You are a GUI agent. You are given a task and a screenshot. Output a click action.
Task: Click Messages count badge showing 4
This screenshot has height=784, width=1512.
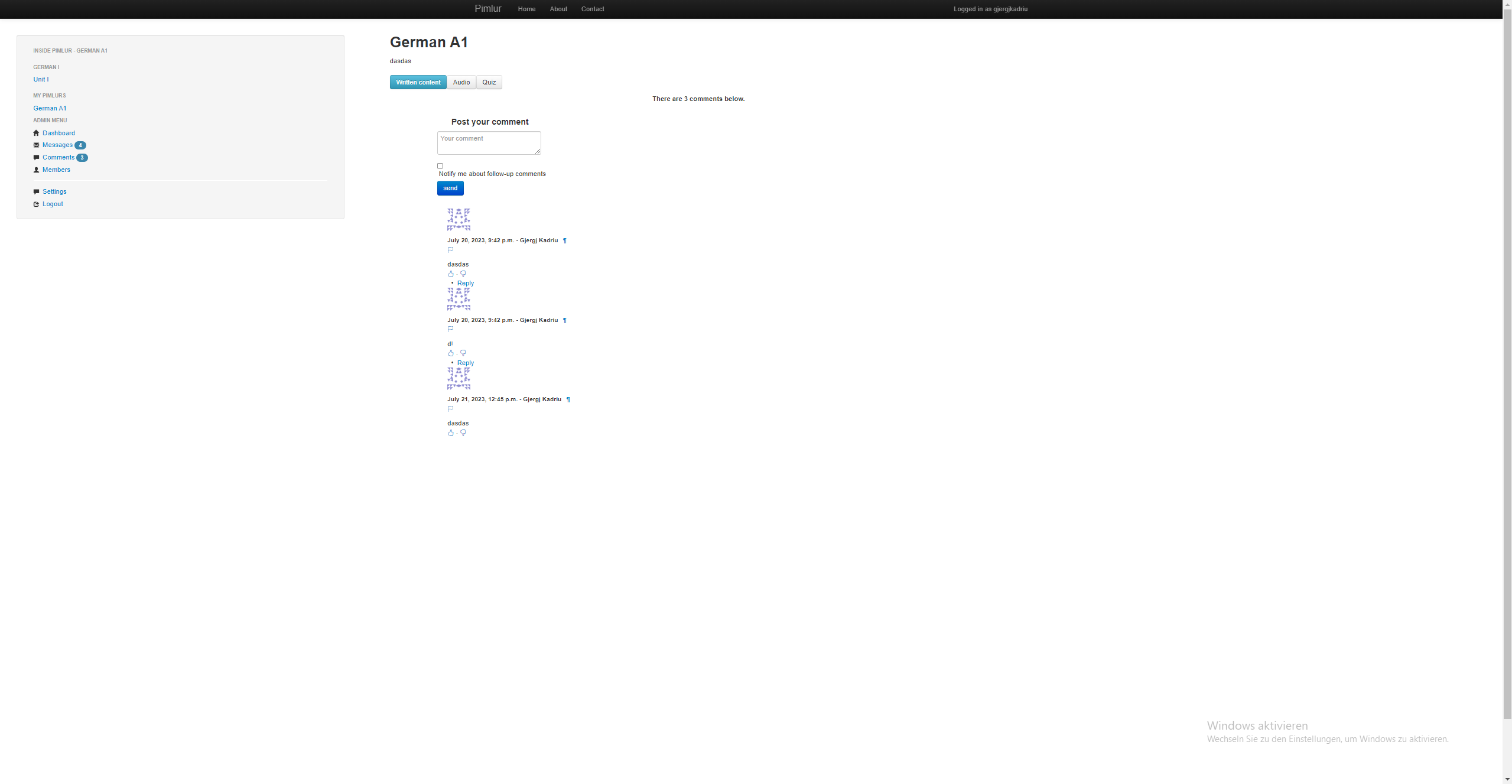(x=80, y=145)
